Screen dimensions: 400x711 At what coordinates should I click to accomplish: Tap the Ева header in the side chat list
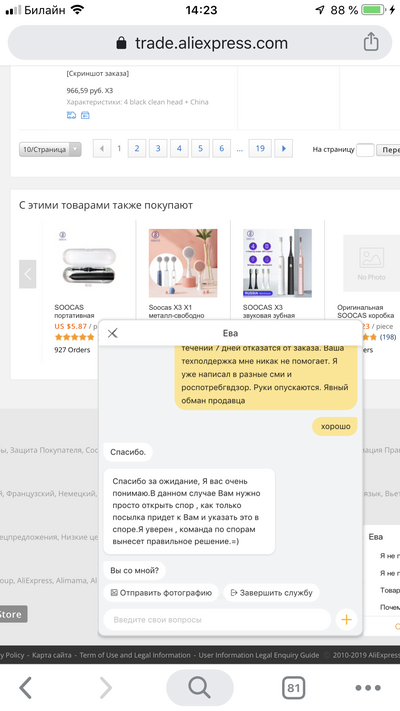coord(376,537)
